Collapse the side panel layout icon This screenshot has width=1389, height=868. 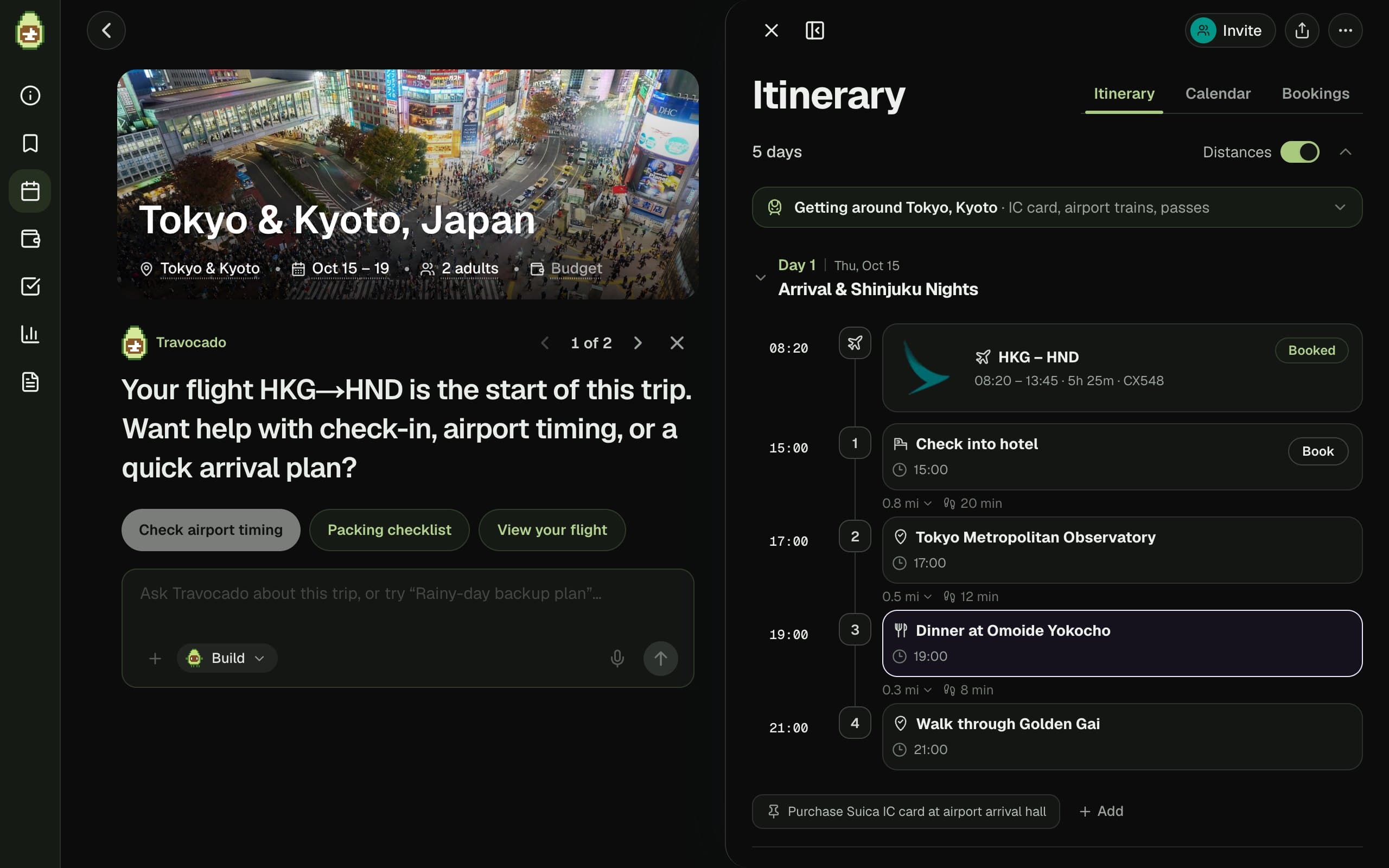point(814,30)
